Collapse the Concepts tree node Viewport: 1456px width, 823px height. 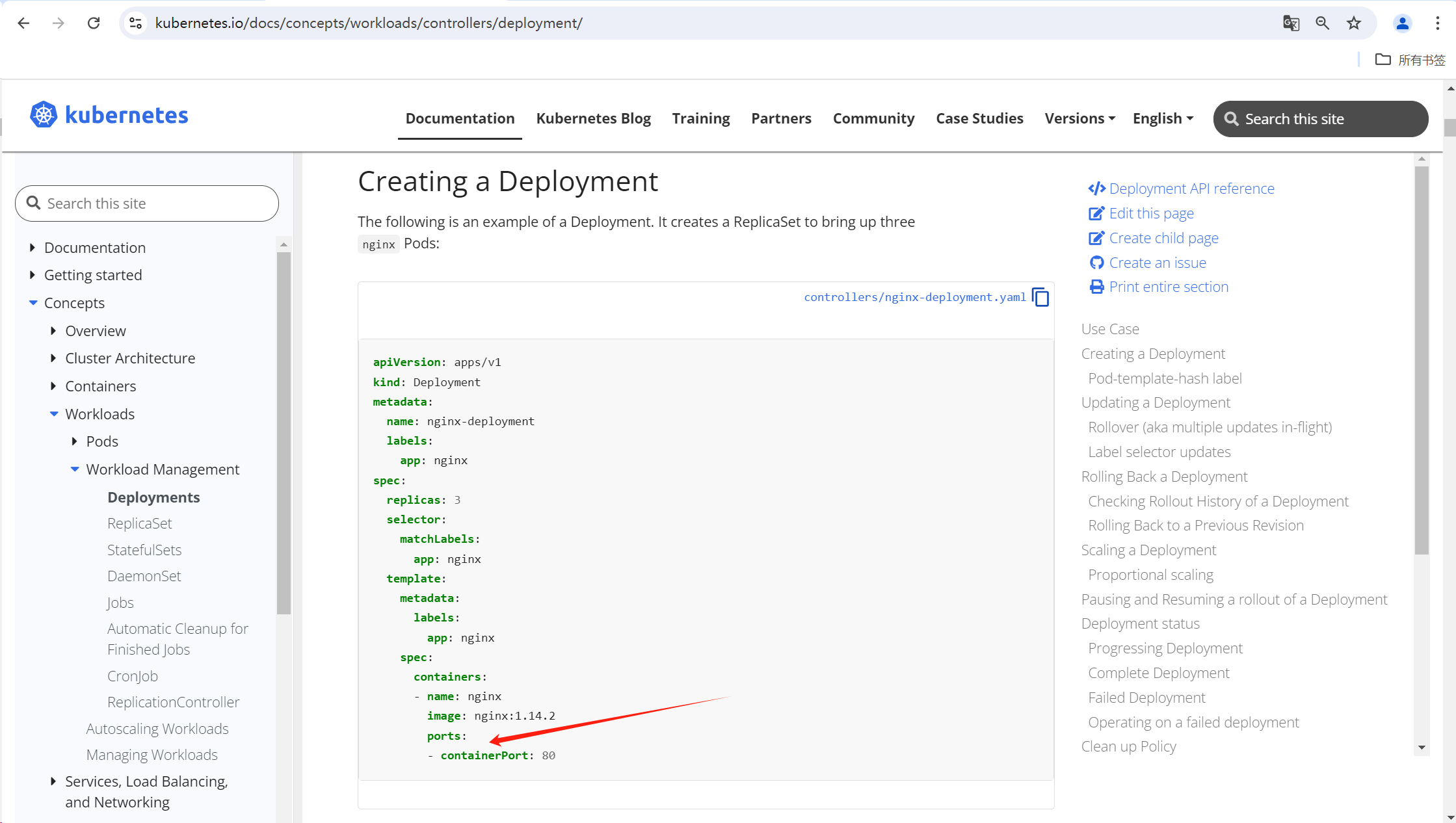click(33, 303)
